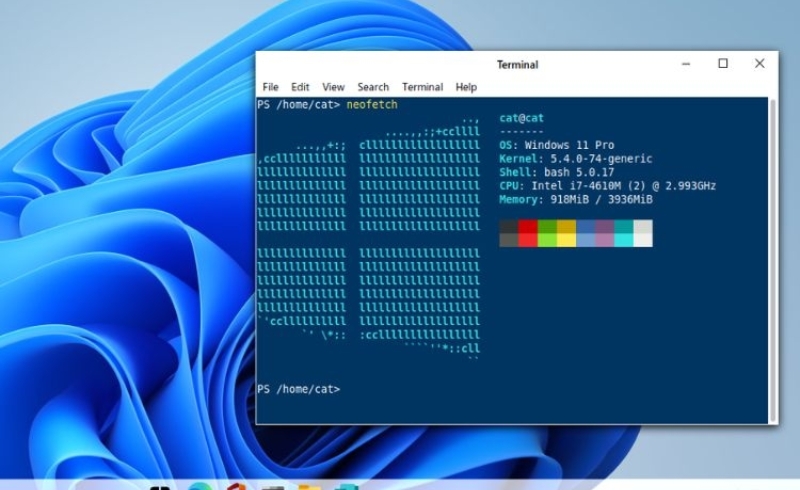This screenshot has width=800, height=490.
Task: Click the empty 'PS /home/cat>' prompt line
Action: click(298, 389)
